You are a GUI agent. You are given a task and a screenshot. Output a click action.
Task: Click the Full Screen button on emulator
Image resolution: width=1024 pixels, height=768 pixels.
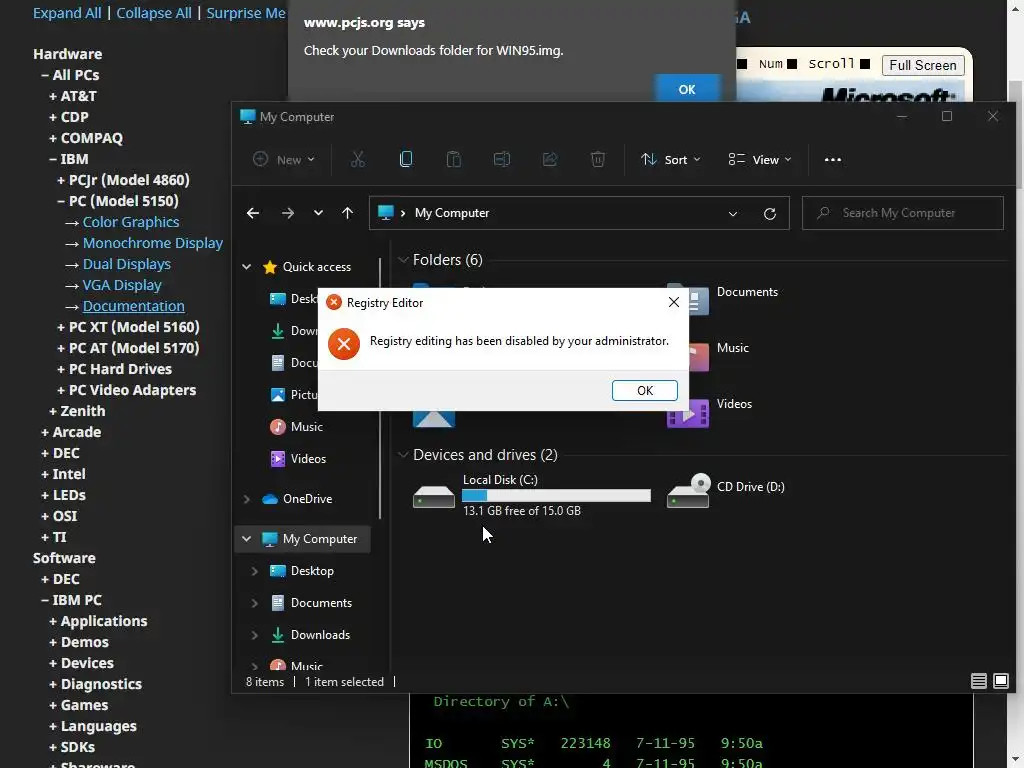(923, 65)
